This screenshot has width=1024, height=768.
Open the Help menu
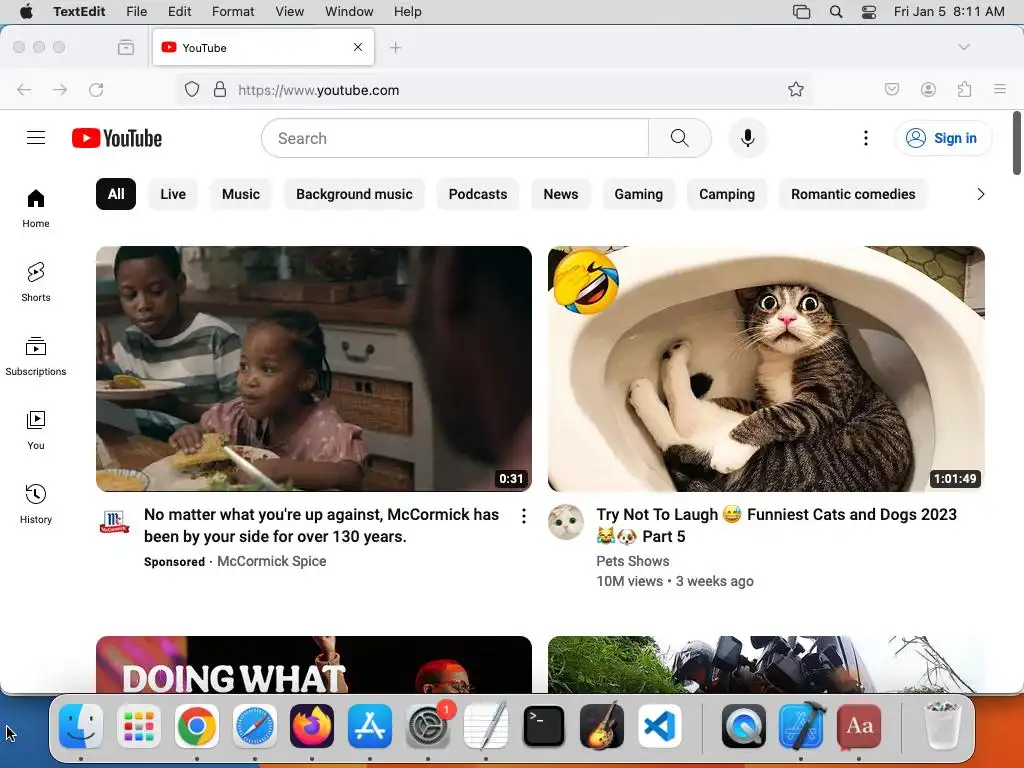tap(408, 12)
